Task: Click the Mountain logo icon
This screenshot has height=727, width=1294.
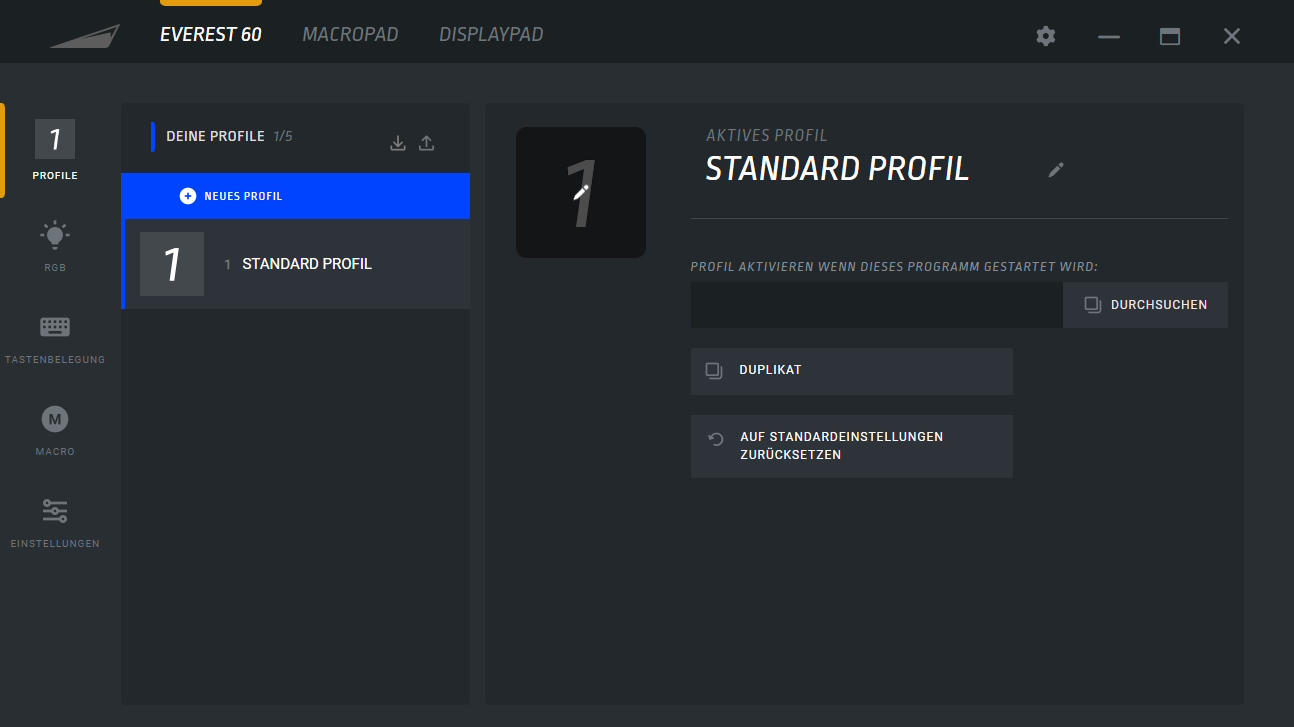Action: click(x=85, y=36)
